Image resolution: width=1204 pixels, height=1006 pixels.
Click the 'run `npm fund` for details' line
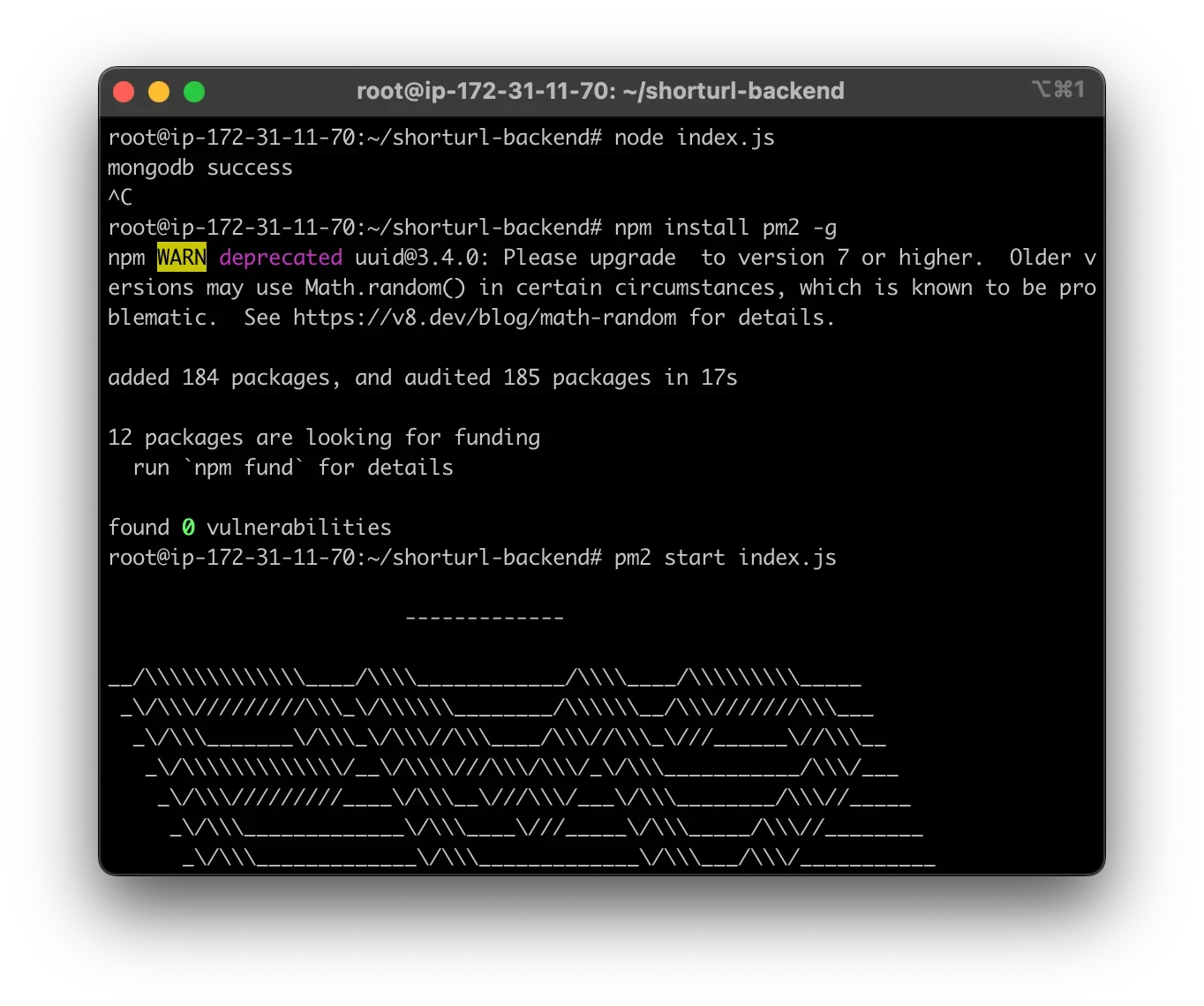tap(293, 468)
